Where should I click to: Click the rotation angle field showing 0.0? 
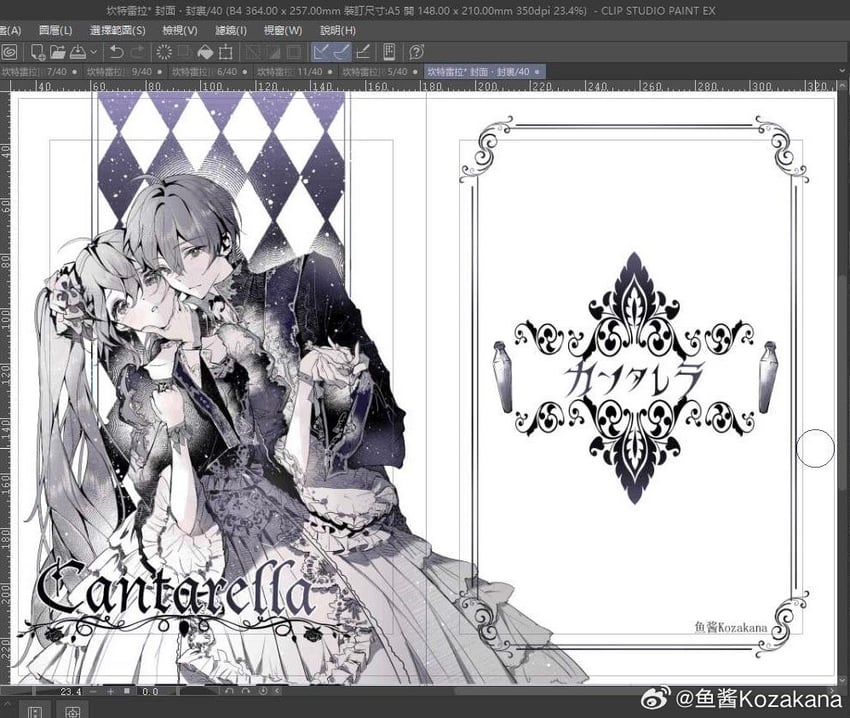150,691
